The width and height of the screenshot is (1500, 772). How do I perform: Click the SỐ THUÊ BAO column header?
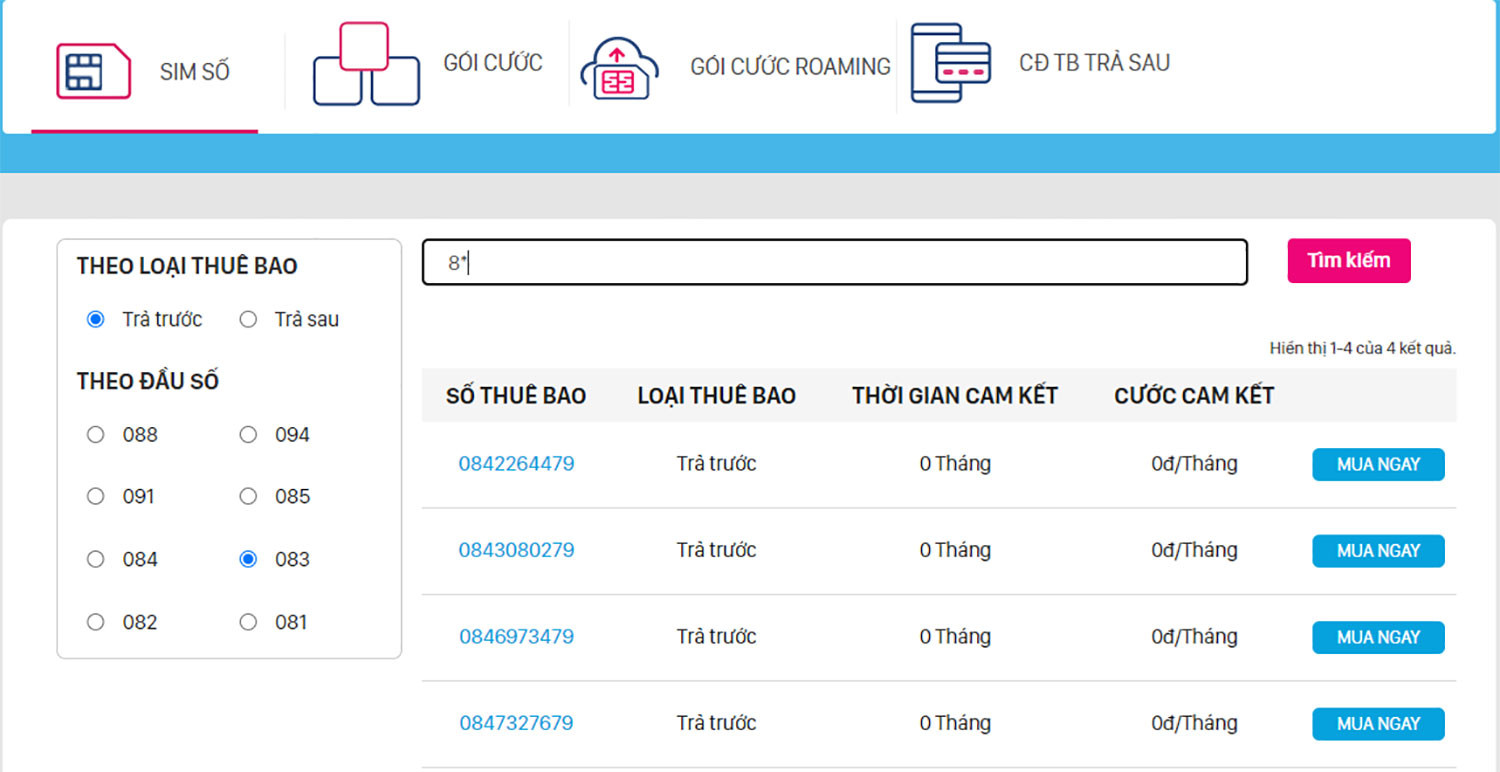tap(516, 396)
